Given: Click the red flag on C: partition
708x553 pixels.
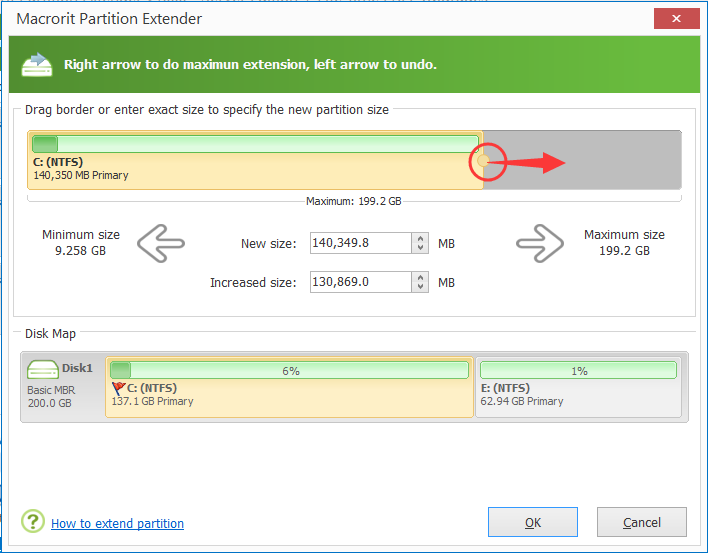Looking at the screenshot, I should (118, 388).
